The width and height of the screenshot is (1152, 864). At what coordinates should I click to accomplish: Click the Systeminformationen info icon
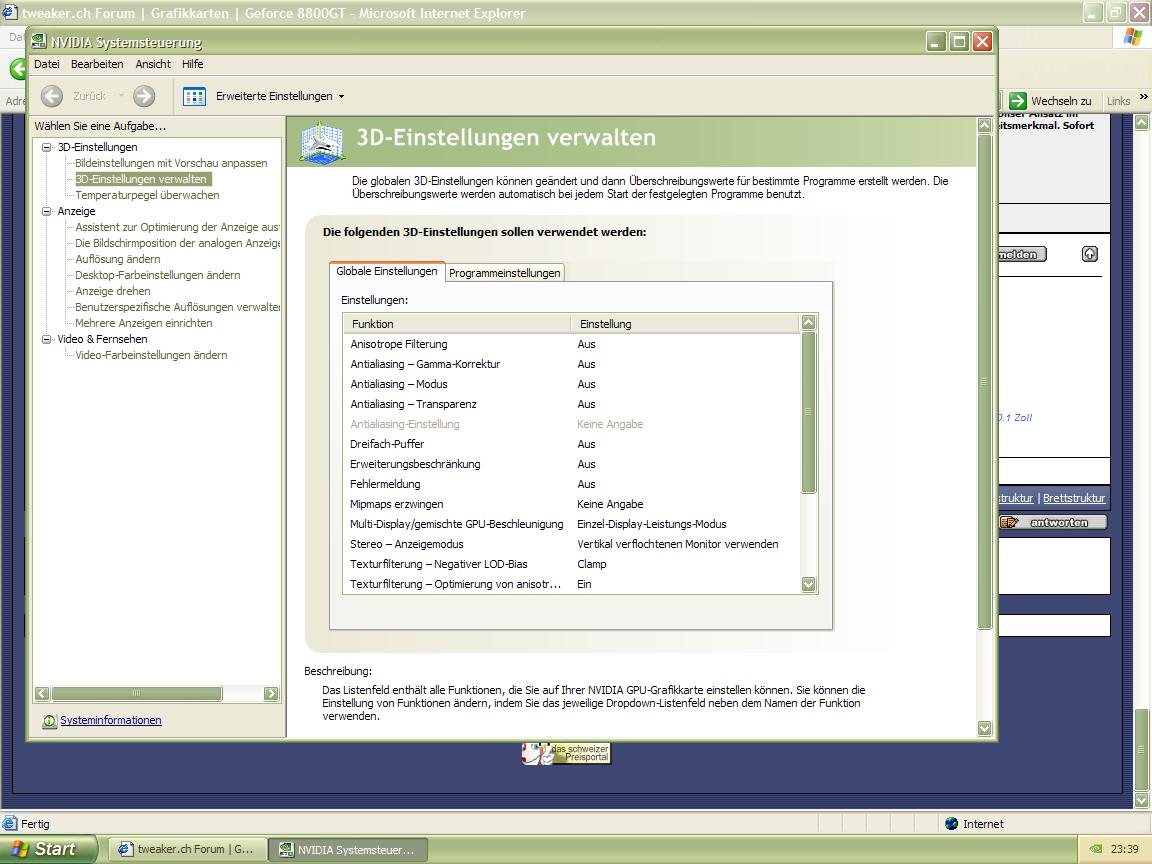(49, 720)
